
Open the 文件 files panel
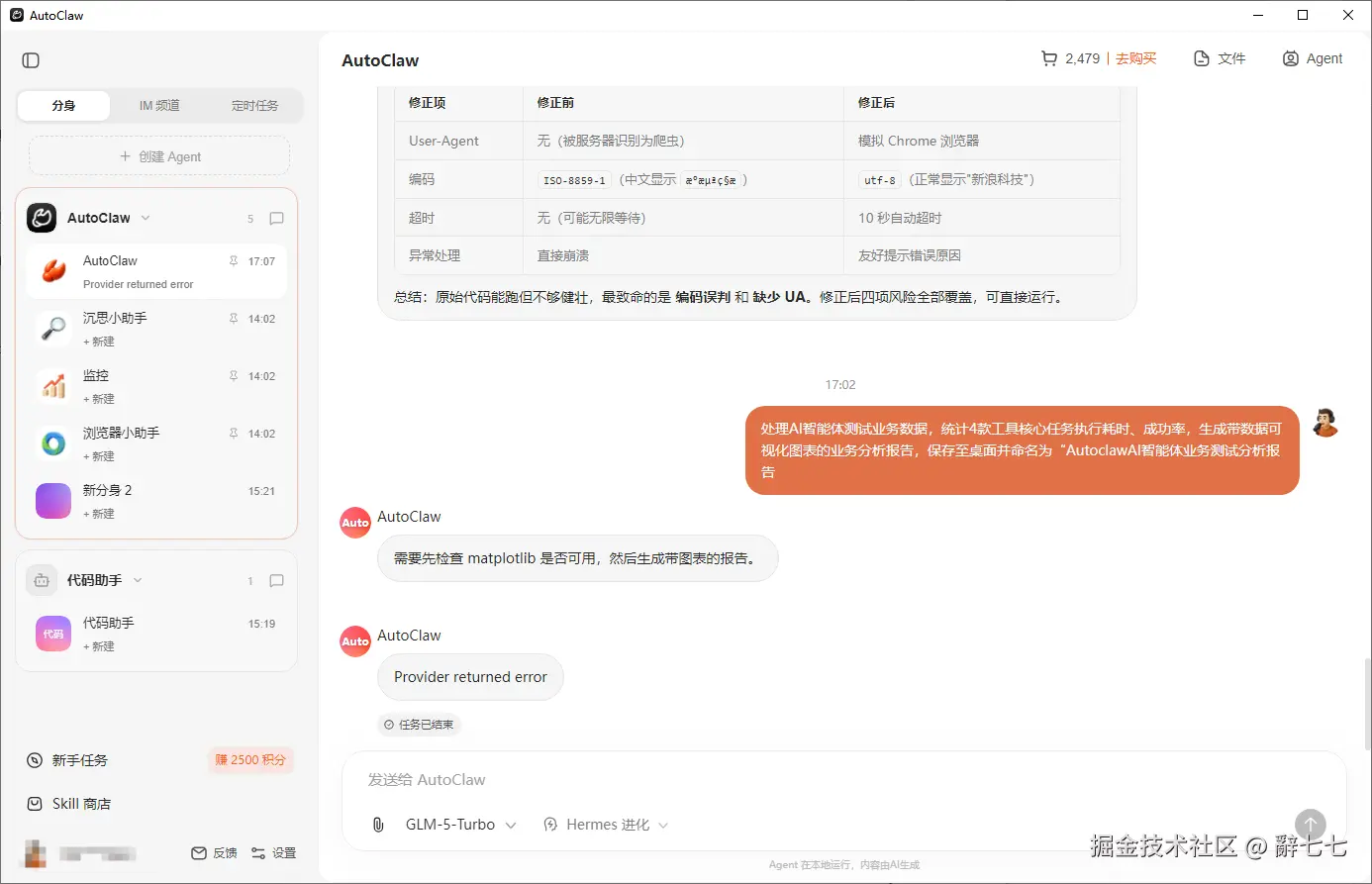click(1220, 58)
